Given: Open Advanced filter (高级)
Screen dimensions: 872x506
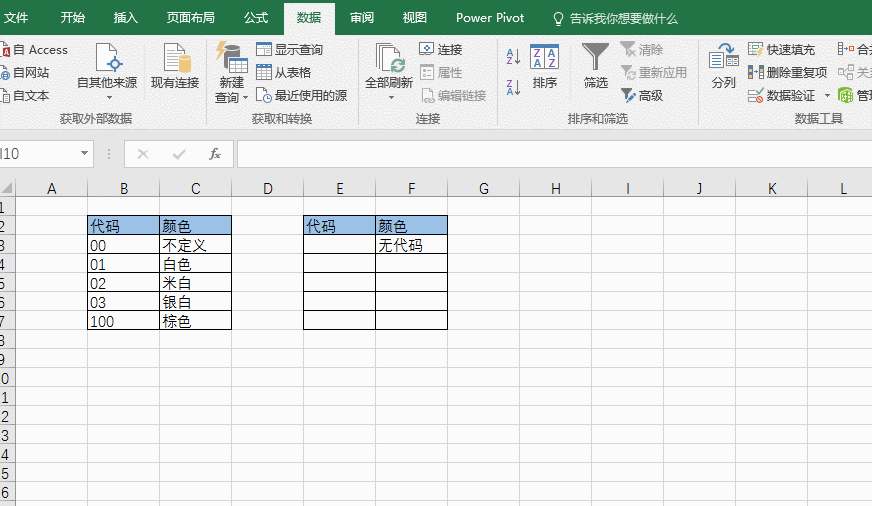Looking at the screenshot, I should click(642, 95).
